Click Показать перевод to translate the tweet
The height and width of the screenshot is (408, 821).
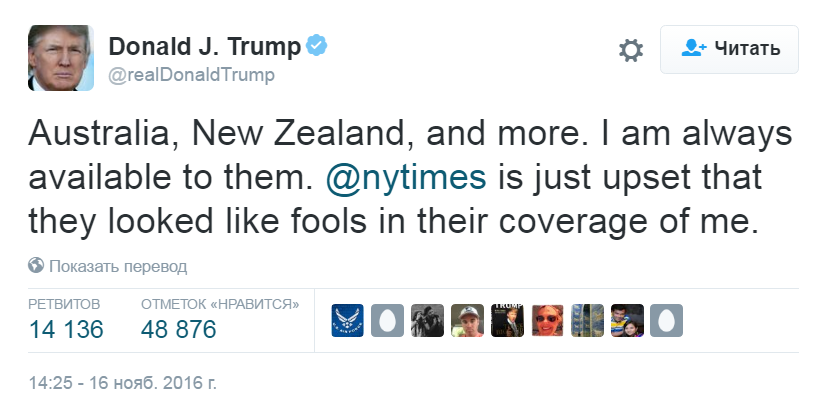tap(118, 266)
